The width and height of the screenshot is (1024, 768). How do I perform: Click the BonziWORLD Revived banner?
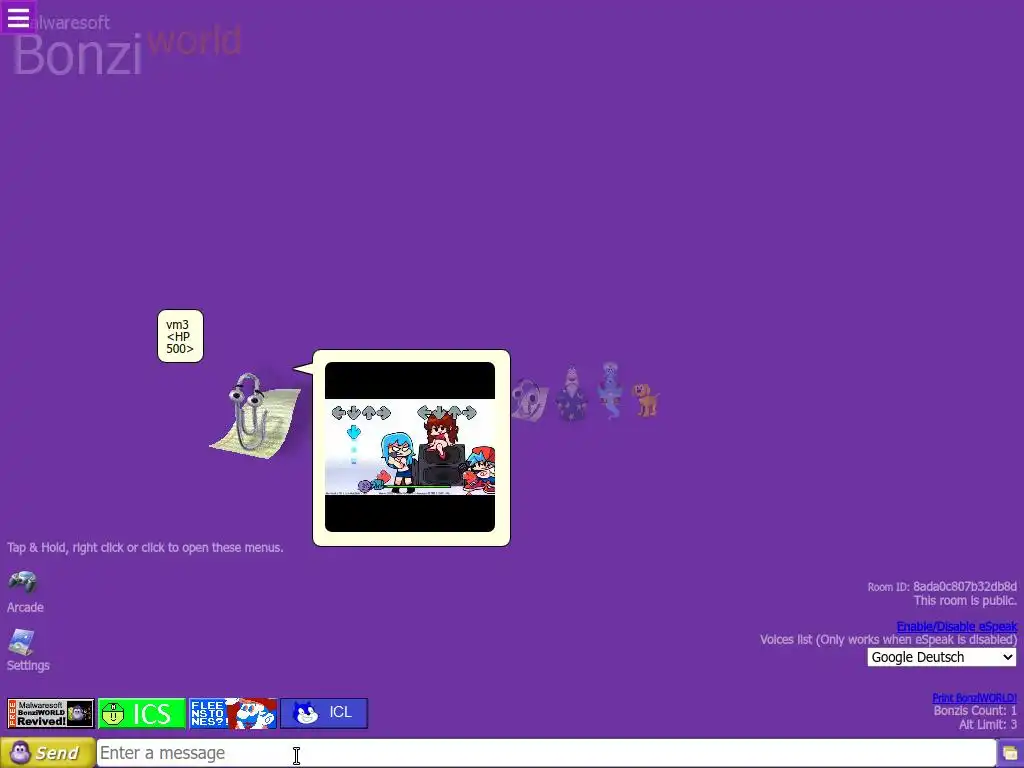[51, 713]
